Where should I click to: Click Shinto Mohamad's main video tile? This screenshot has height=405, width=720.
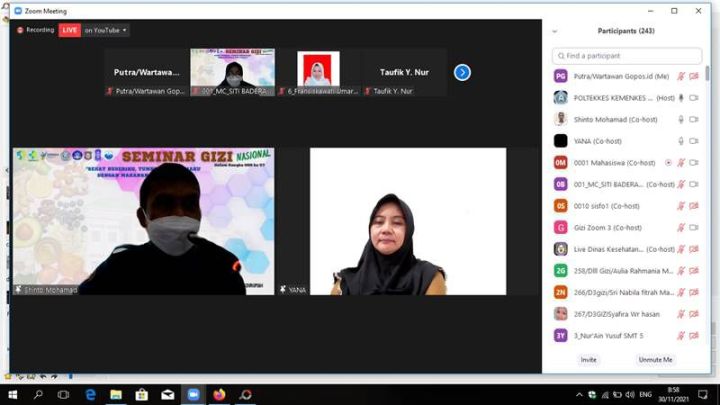tap(144, 221)
